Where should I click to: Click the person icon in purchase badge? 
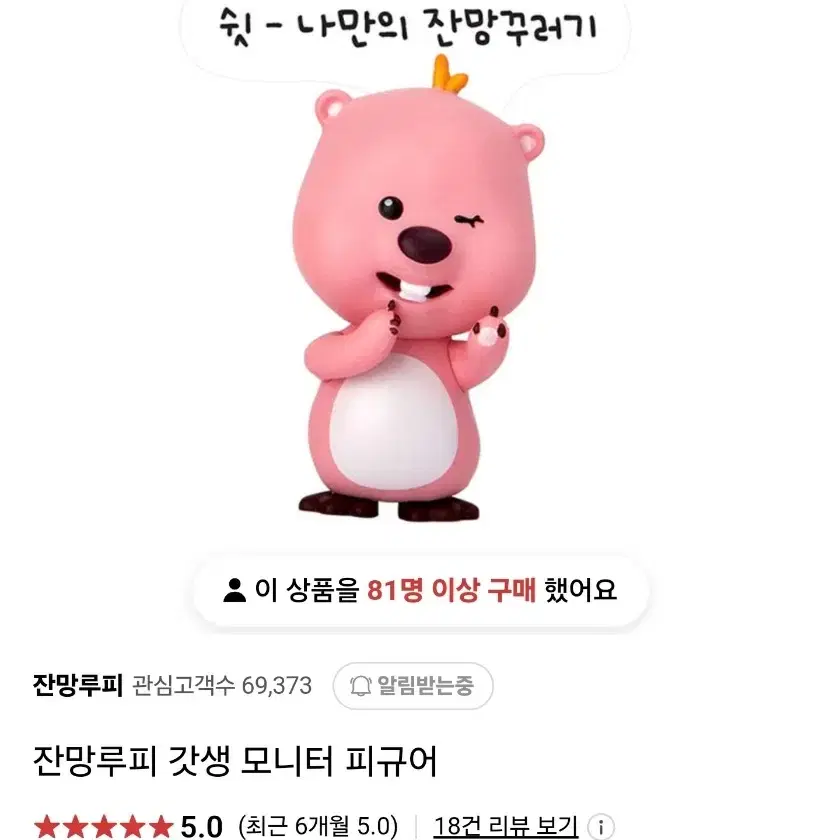click(234, 590)
